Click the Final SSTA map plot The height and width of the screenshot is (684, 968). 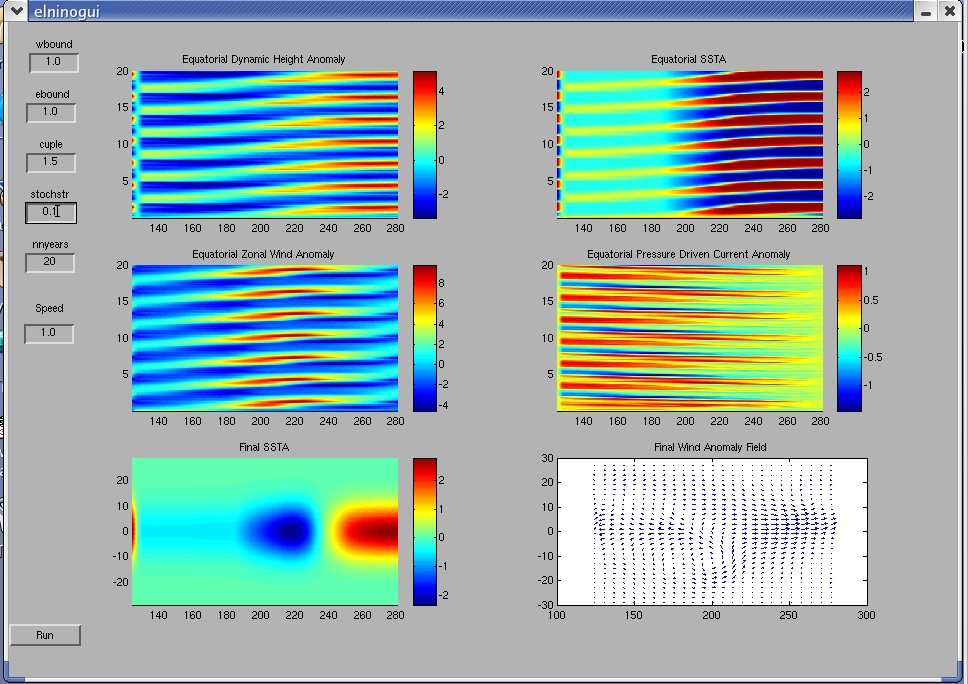265,531
